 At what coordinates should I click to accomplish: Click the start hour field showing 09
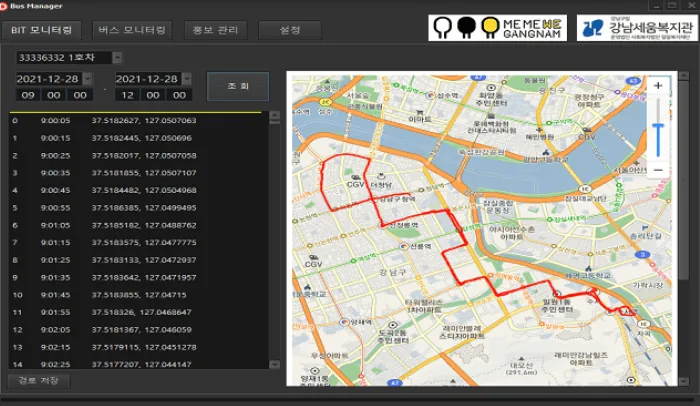click(28, 95)
